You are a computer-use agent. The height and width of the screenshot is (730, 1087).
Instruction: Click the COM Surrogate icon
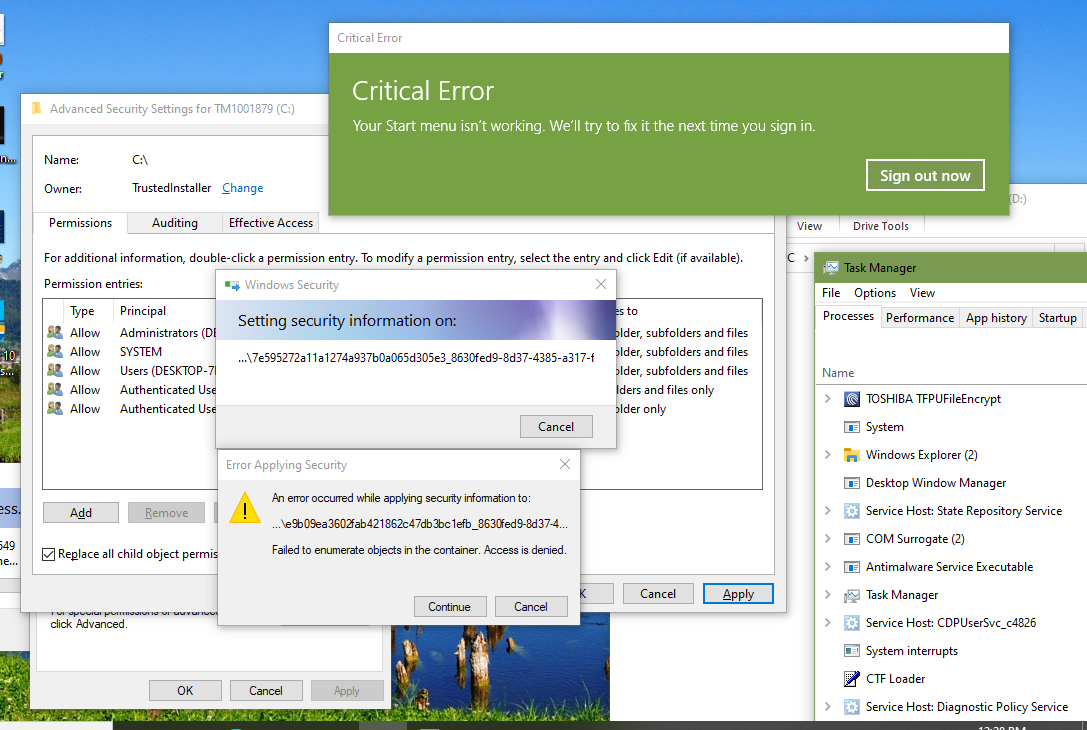point(851,538)
